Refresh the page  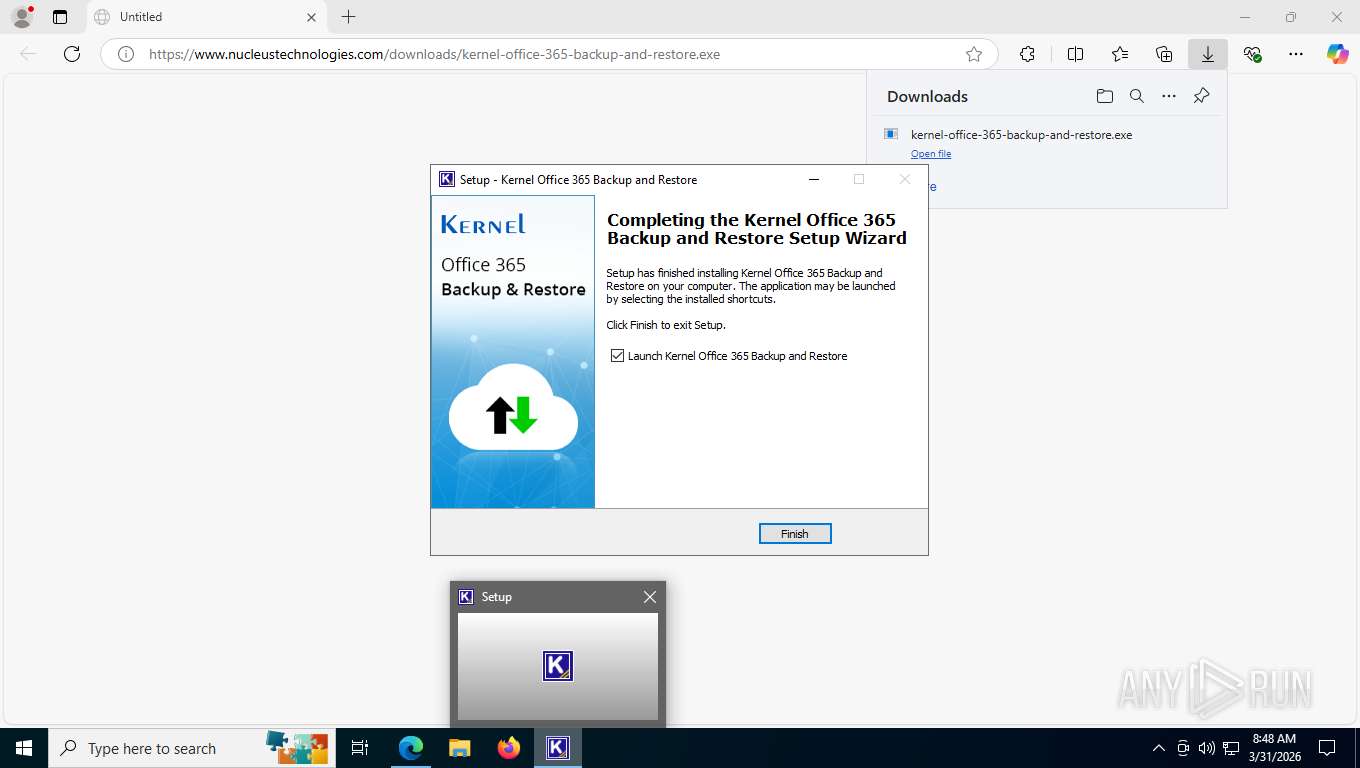[x=72, y=54]
